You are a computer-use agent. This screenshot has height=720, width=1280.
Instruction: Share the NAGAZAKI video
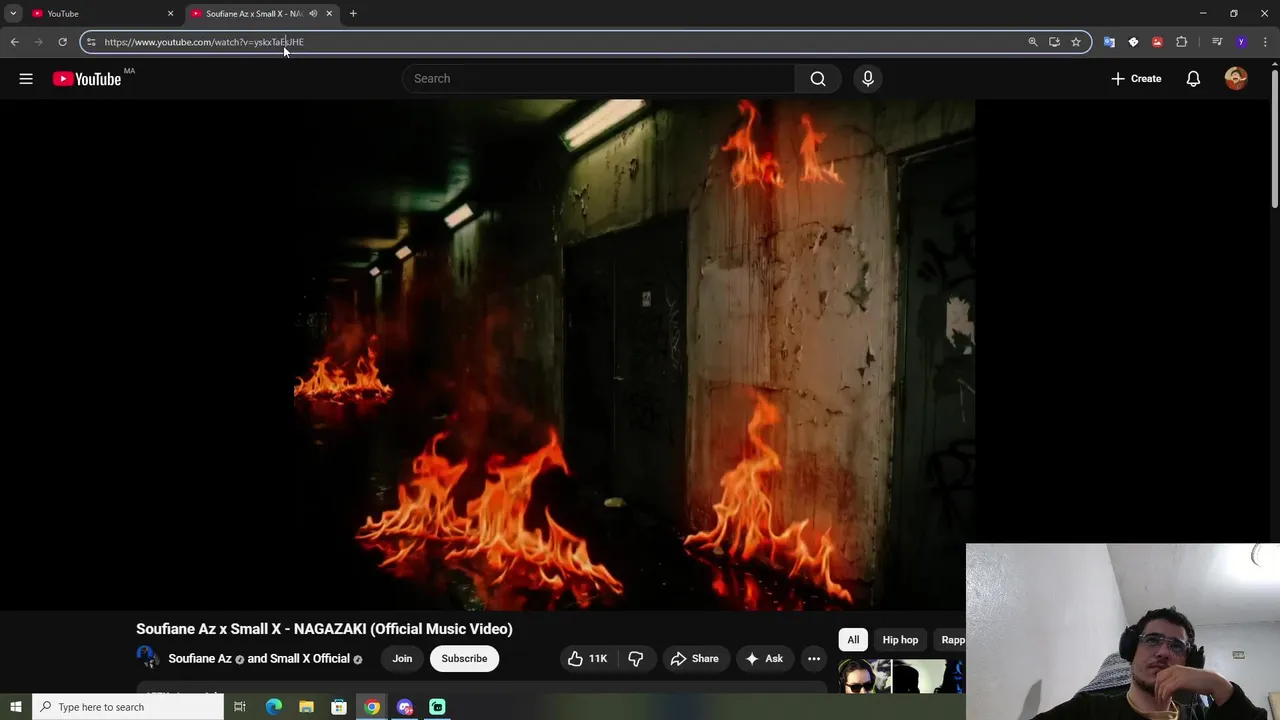click(x=694, y=658)
